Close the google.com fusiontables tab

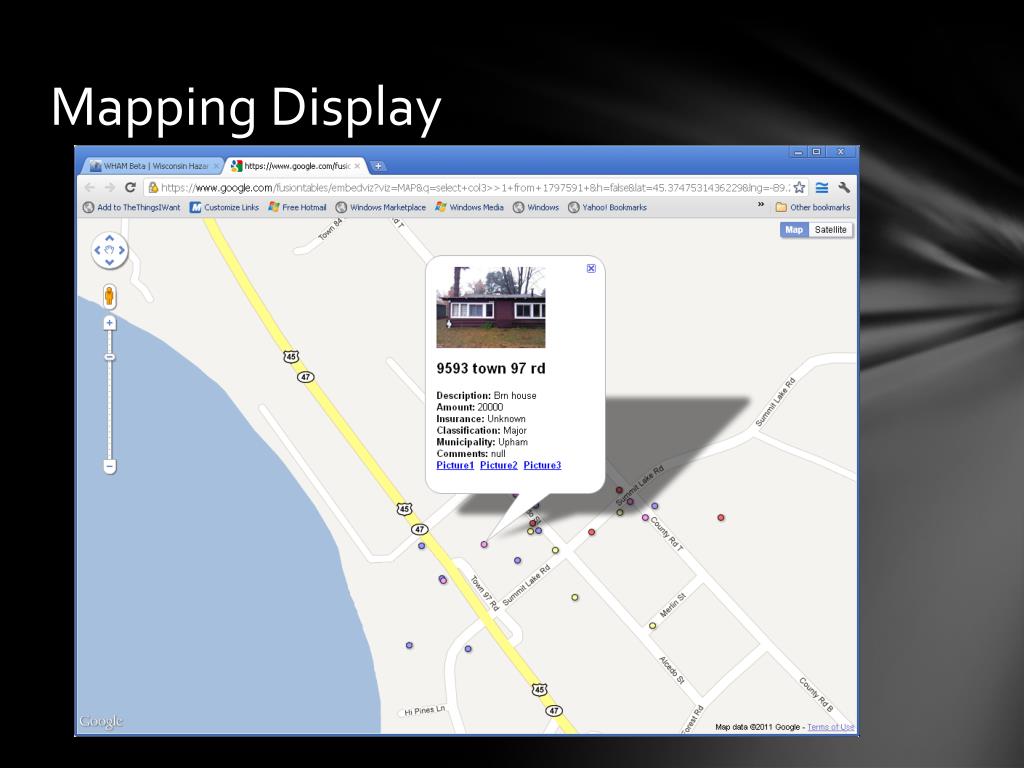pos(357,166)
